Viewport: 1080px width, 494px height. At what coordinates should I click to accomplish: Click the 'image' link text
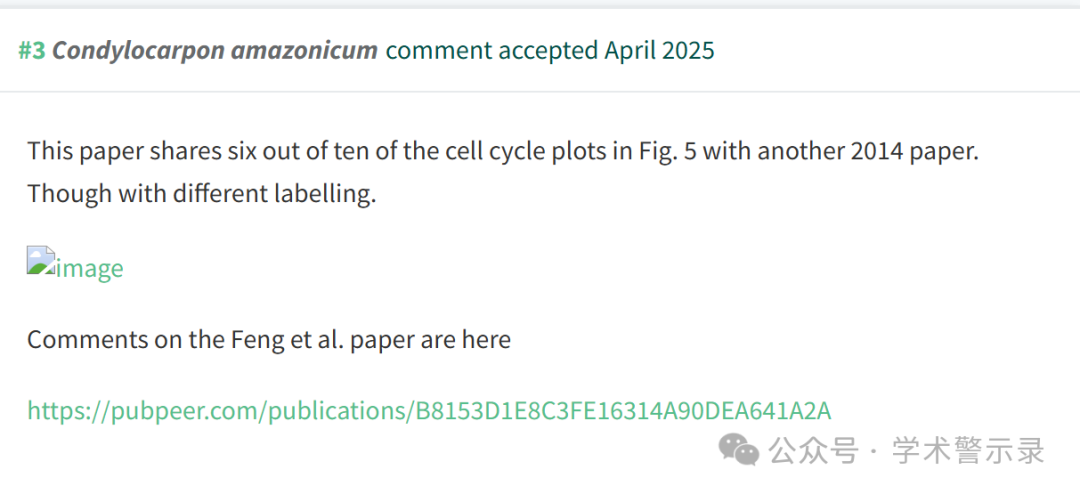[90, 269]
